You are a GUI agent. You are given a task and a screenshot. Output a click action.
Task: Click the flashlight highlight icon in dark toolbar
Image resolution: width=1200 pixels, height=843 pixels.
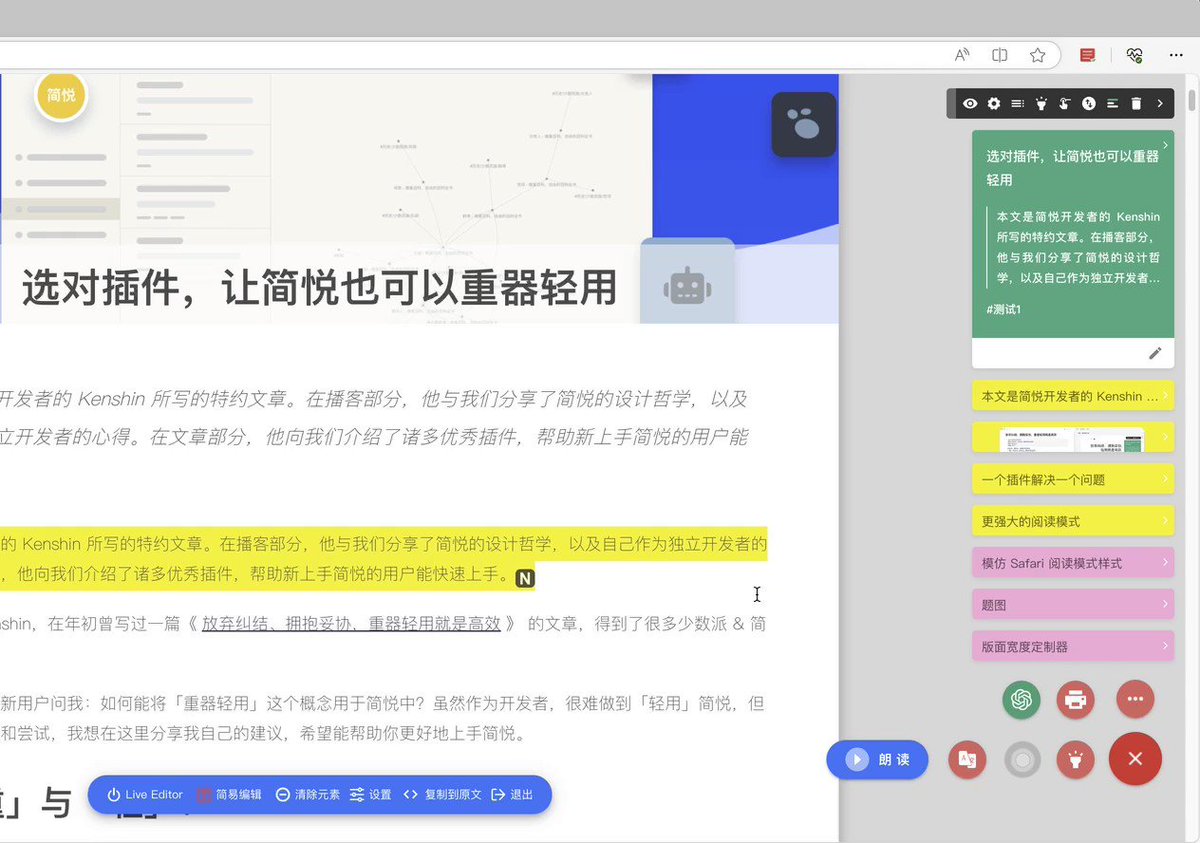1041,103
